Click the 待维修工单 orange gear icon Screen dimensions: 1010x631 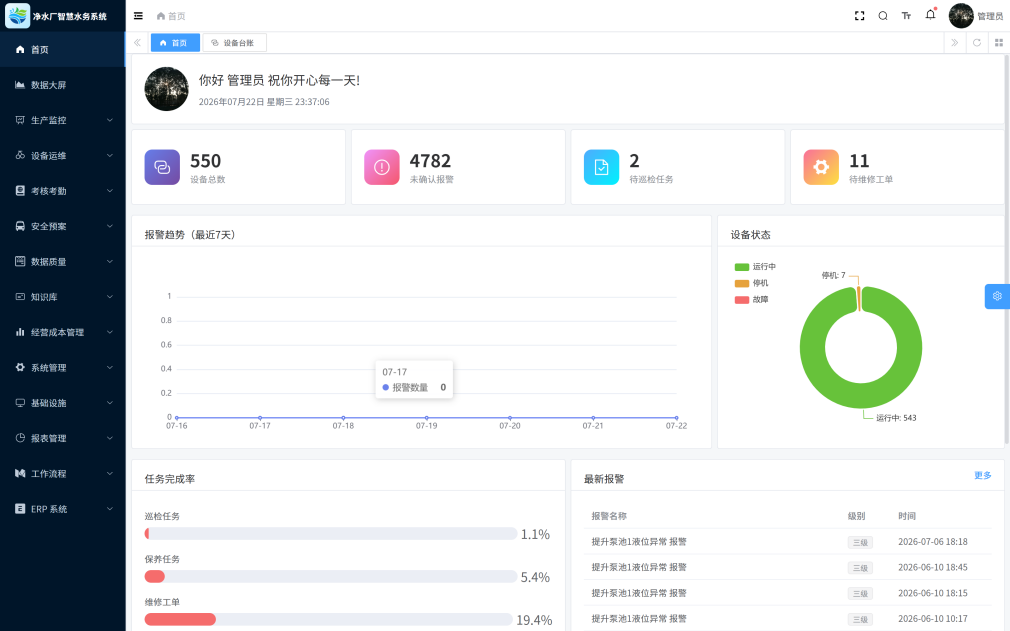821,167
